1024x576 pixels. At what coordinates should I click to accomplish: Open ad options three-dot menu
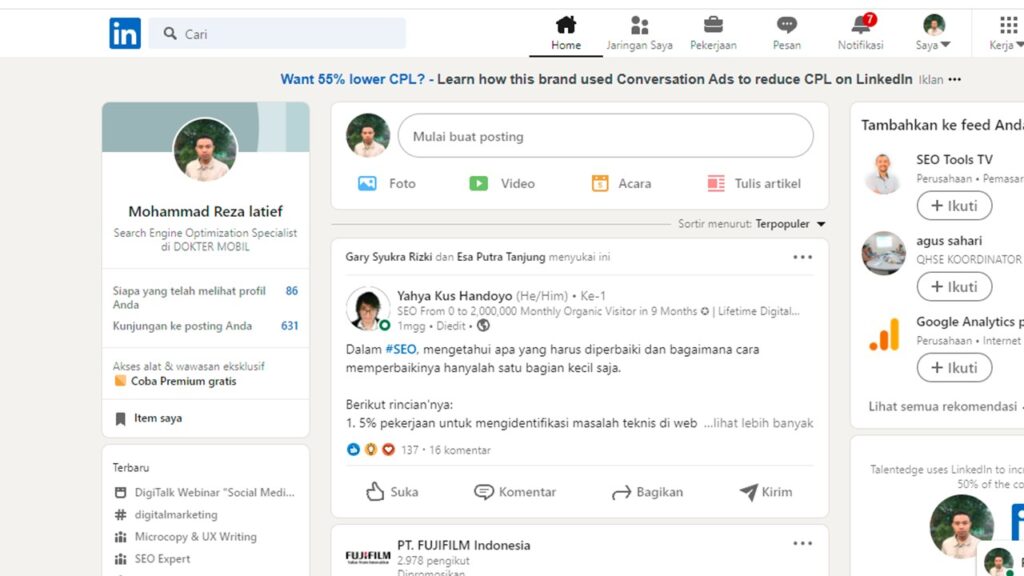tap(955, 80)
